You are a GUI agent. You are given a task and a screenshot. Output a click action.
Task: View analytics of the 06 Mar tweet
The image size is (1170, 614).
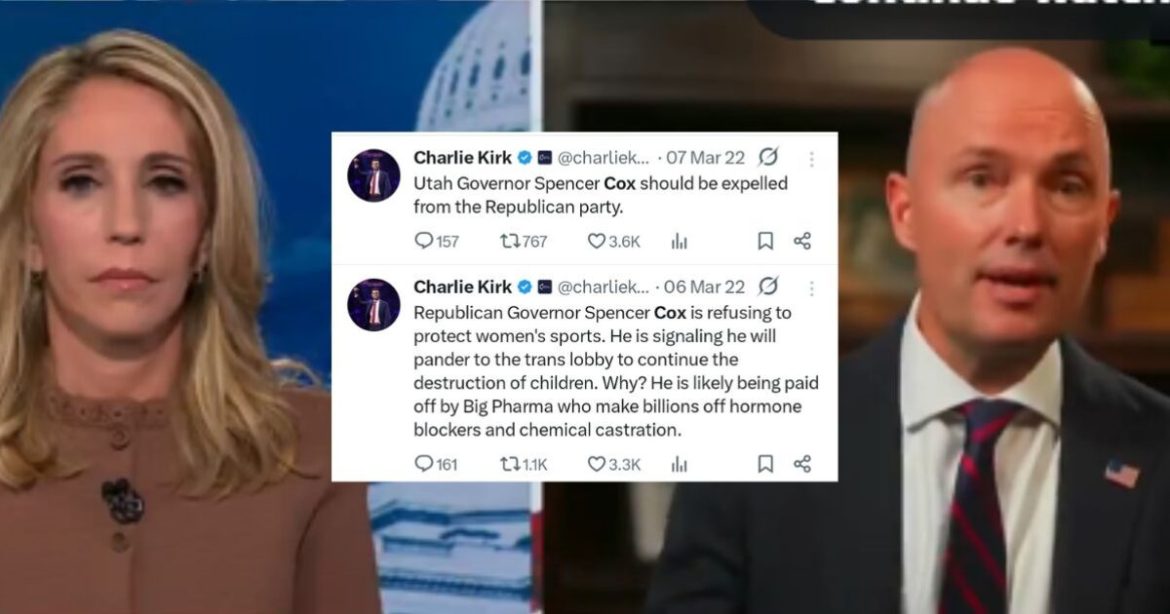coord(679,464)
